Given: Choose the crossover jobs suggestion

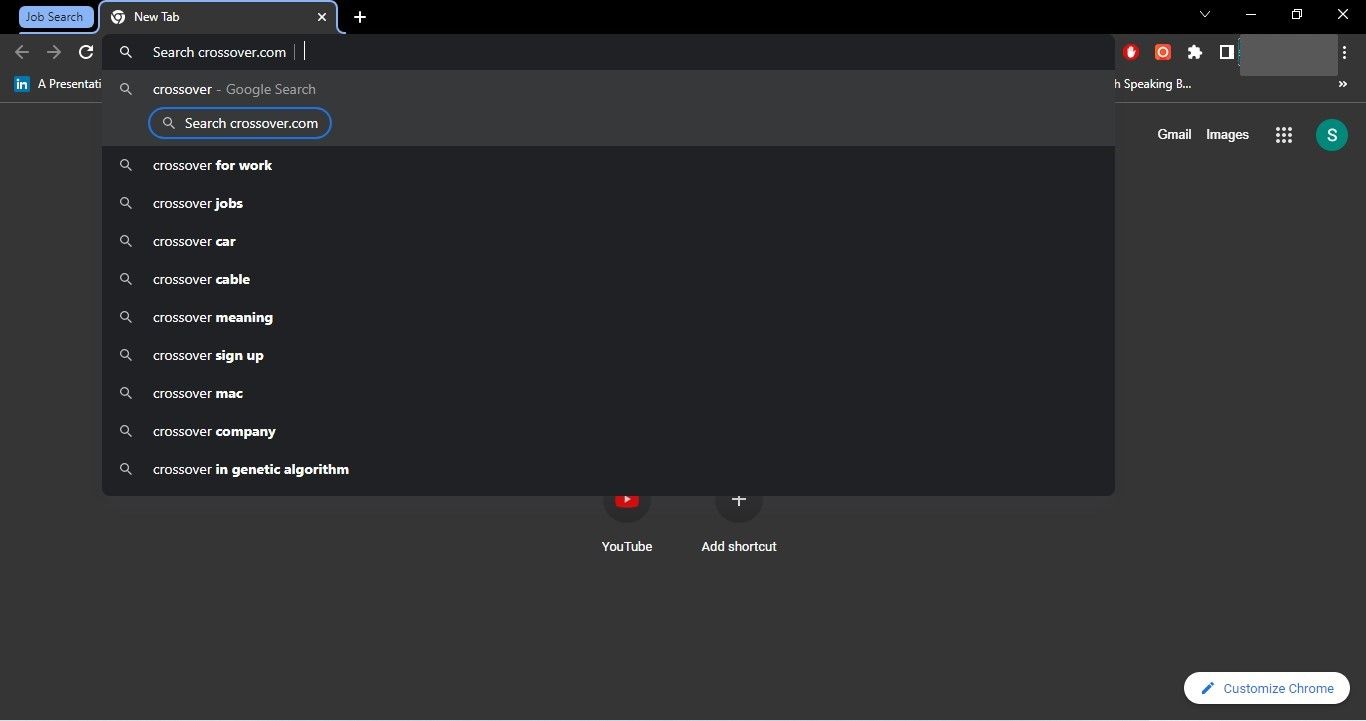Looking at the screenshot, I should (608, 203).
